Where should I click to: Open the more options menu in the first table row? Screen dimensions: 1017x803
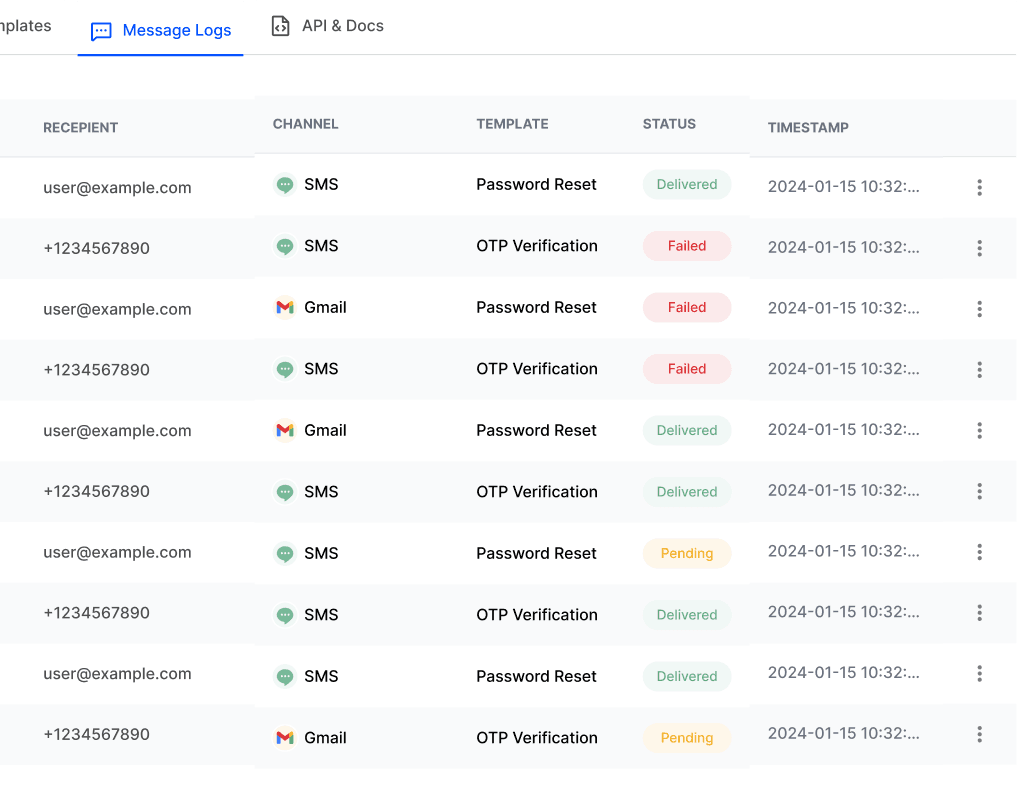click(x=979, y=187)
